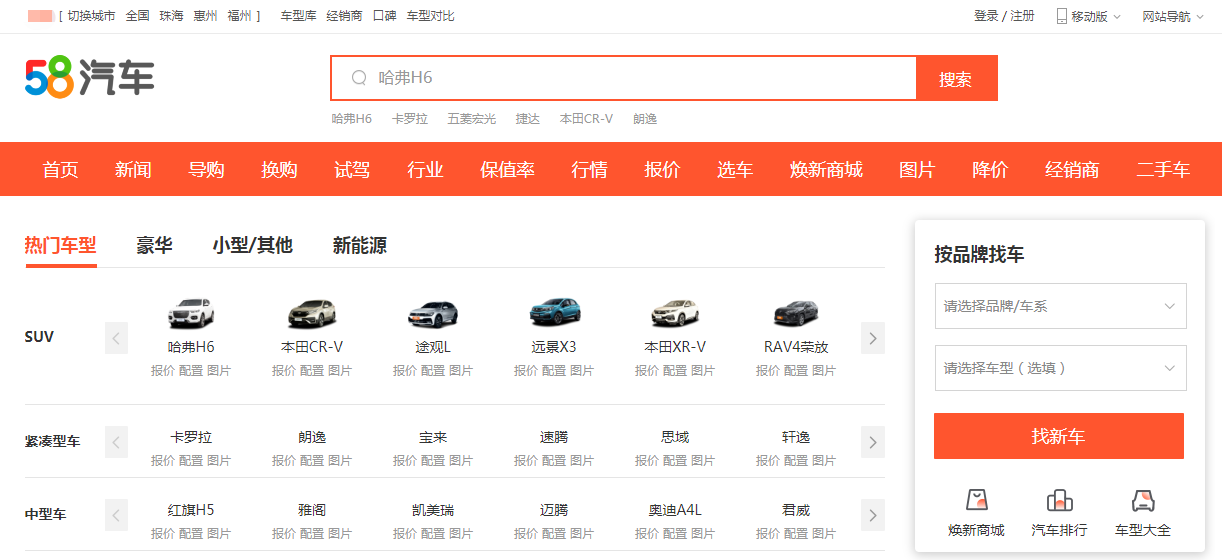Click the 捷达 hot search suggestion
This screenshot has height=560, width=1222.
pyautogui.click(x=527, y=119)
